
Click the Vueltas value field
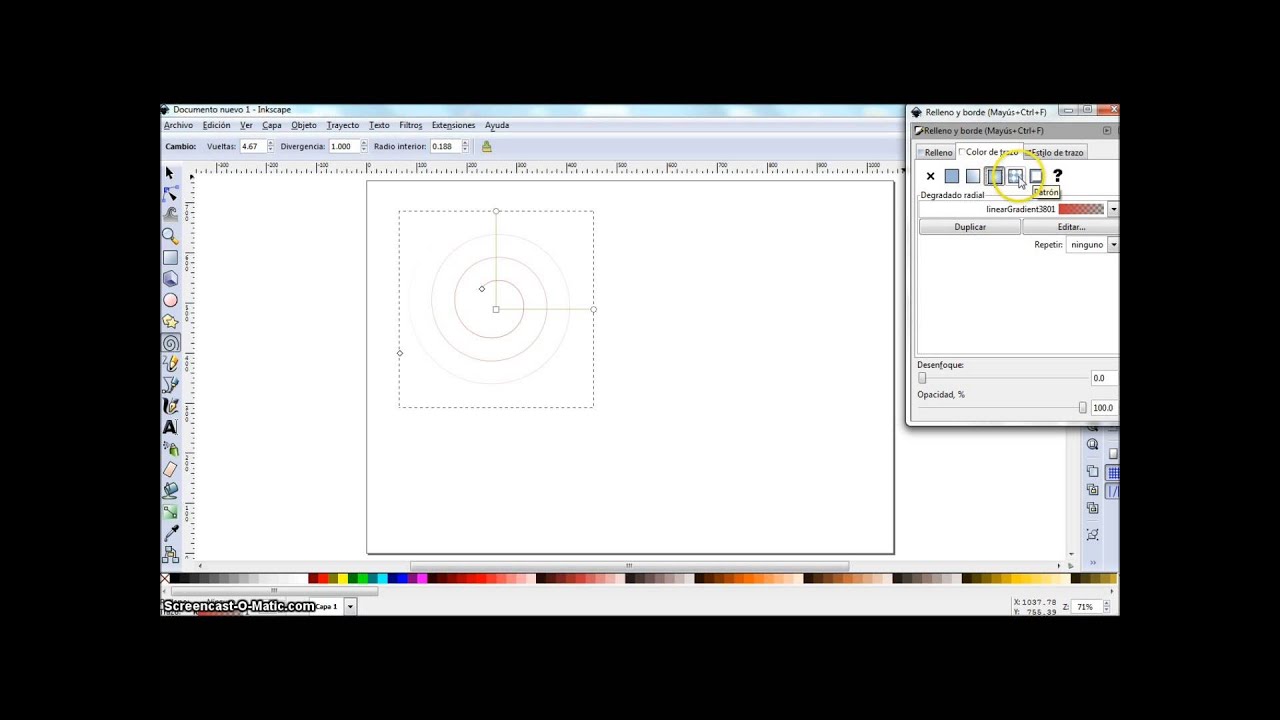(252, 146)
